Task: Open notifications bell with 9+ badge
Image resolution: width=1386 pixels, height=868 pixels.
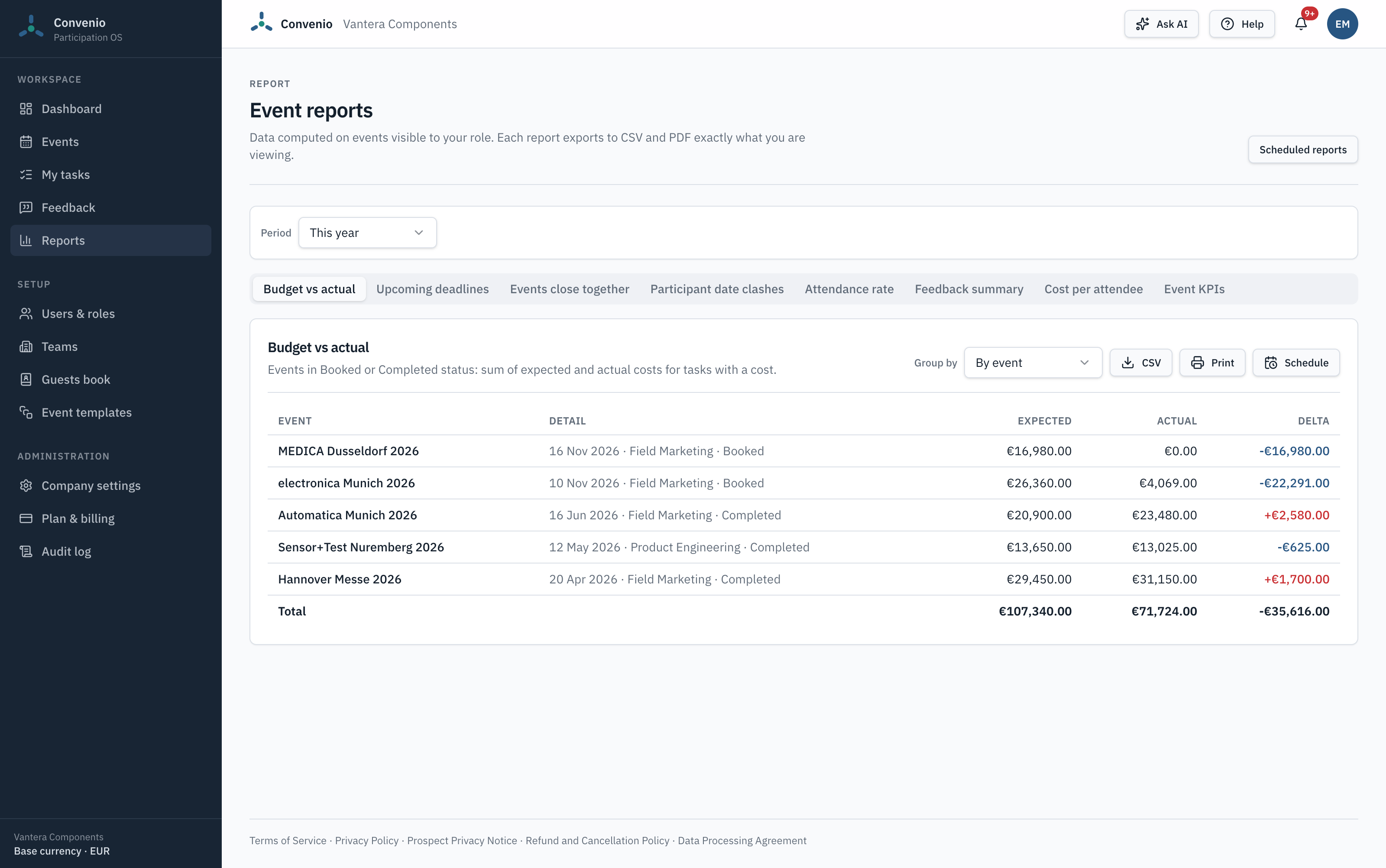Action: pyautogui.click(x=1301, y=23)
